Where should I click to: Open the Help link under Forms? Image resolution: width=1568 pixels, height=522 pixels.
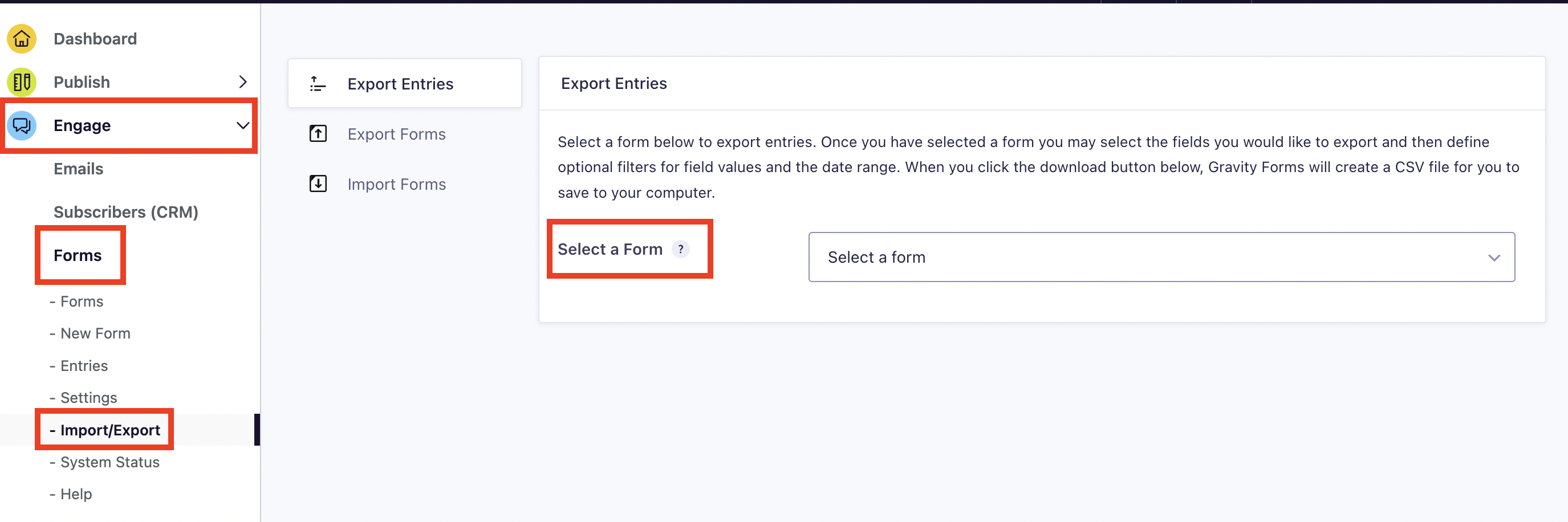tap(76, 494)
